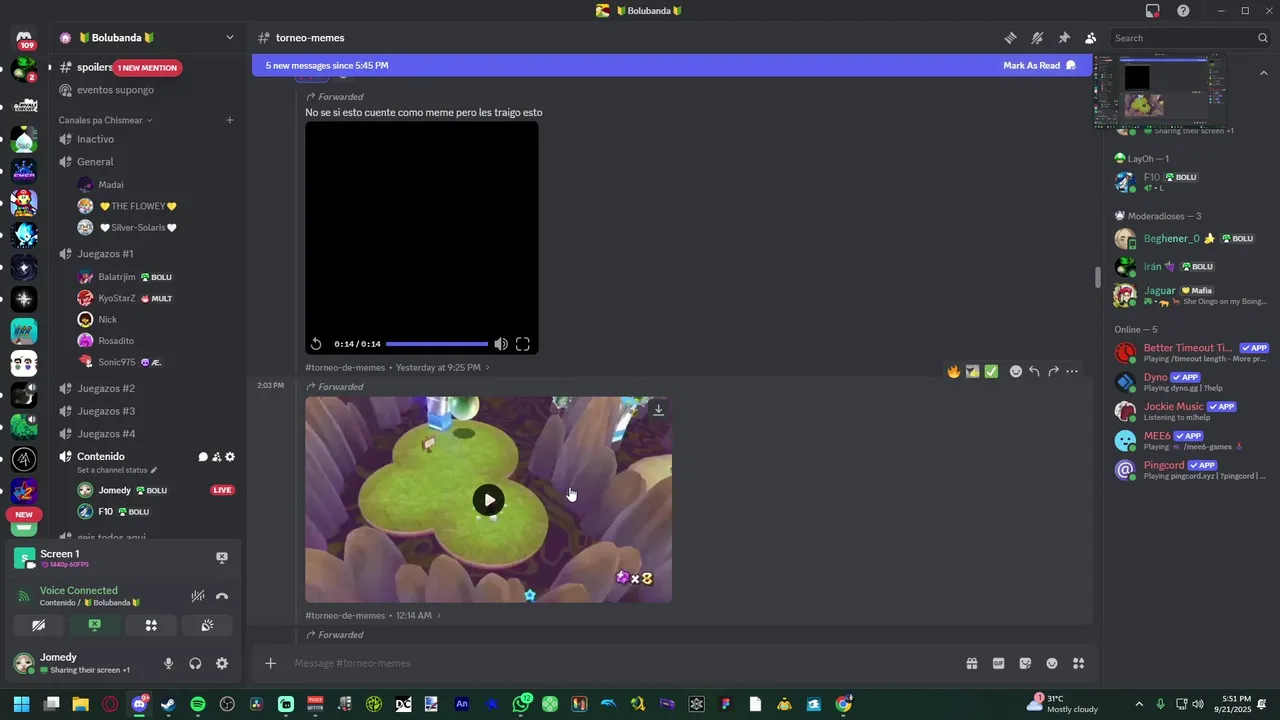Collapse Canales pa Chismear category
1280x720 pixels.
coord(105,120)
